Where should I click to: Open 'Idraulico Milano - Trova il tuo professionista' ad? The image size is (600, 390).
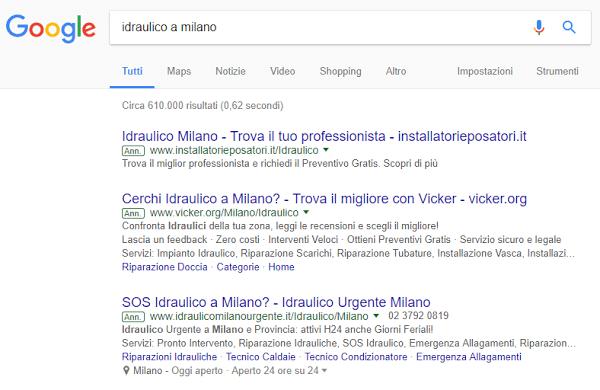point(324,136)
